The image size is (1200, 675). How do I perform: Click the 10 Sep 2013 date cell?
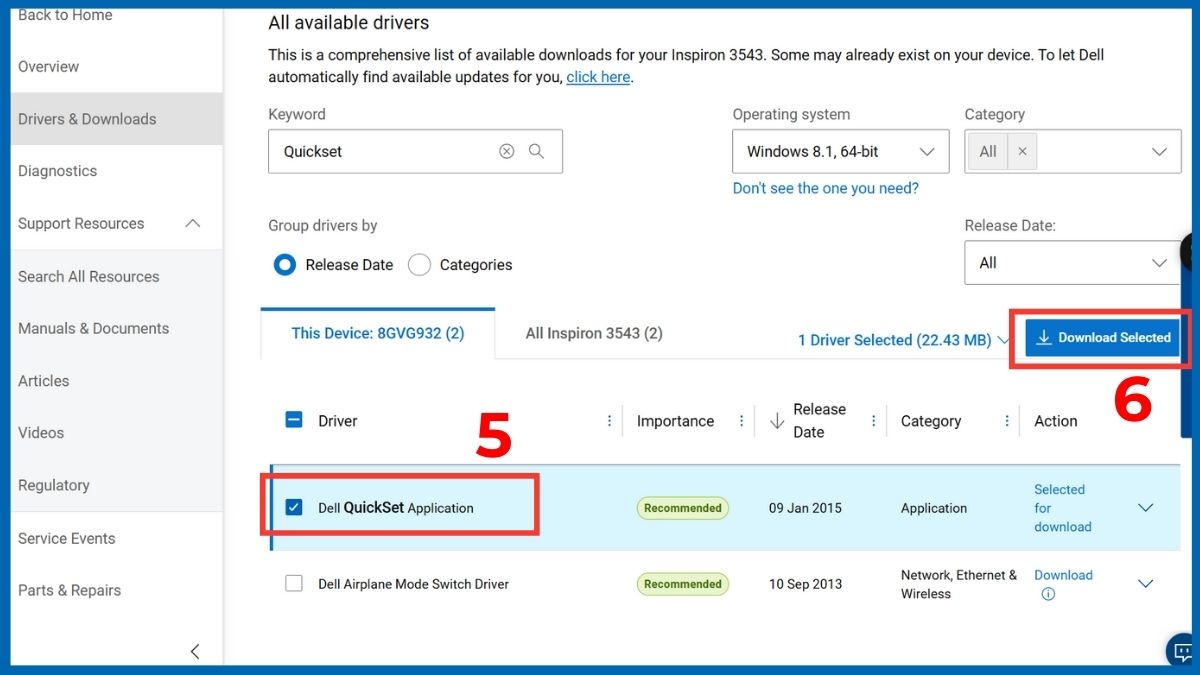[805, 584]
